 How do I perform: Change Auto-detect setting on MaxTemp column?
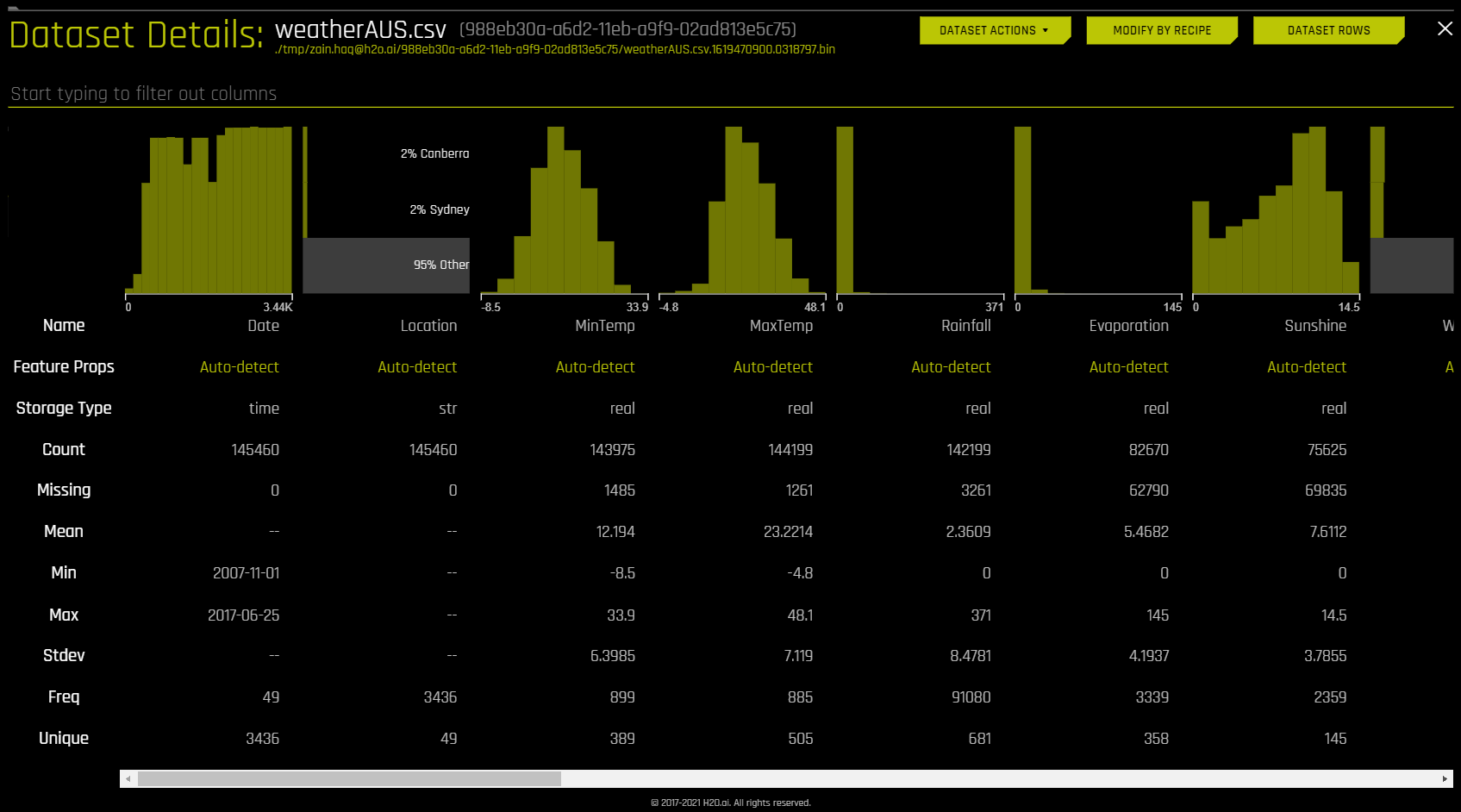pos(773,366)
